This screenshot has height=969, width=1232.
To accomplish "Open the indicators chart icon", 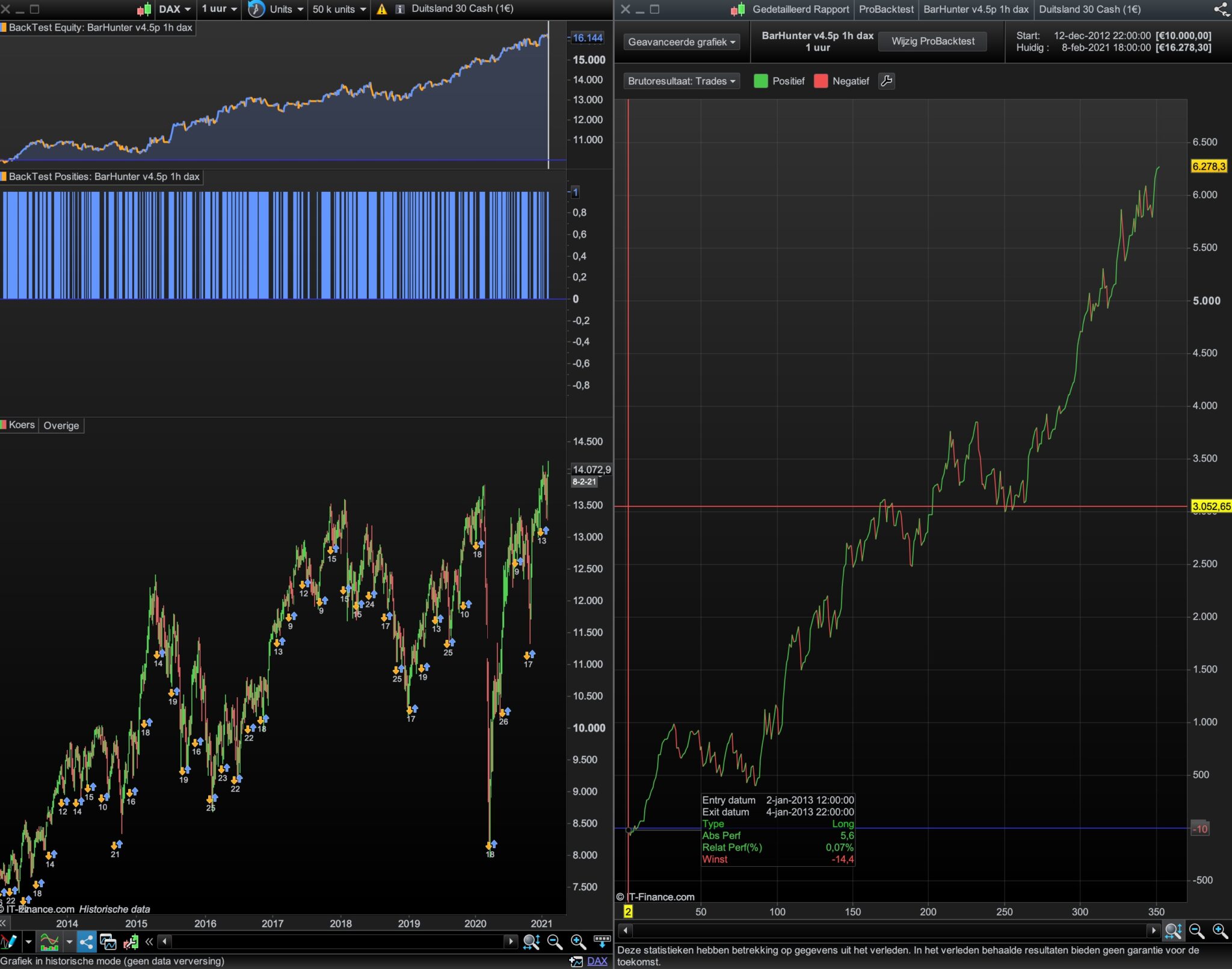I will tap(49, 941).
